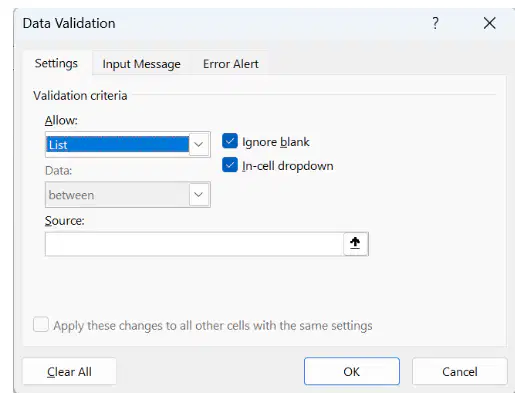
Task: Select the highlighted List value in Allow
Action: click(x=117, y=144)
